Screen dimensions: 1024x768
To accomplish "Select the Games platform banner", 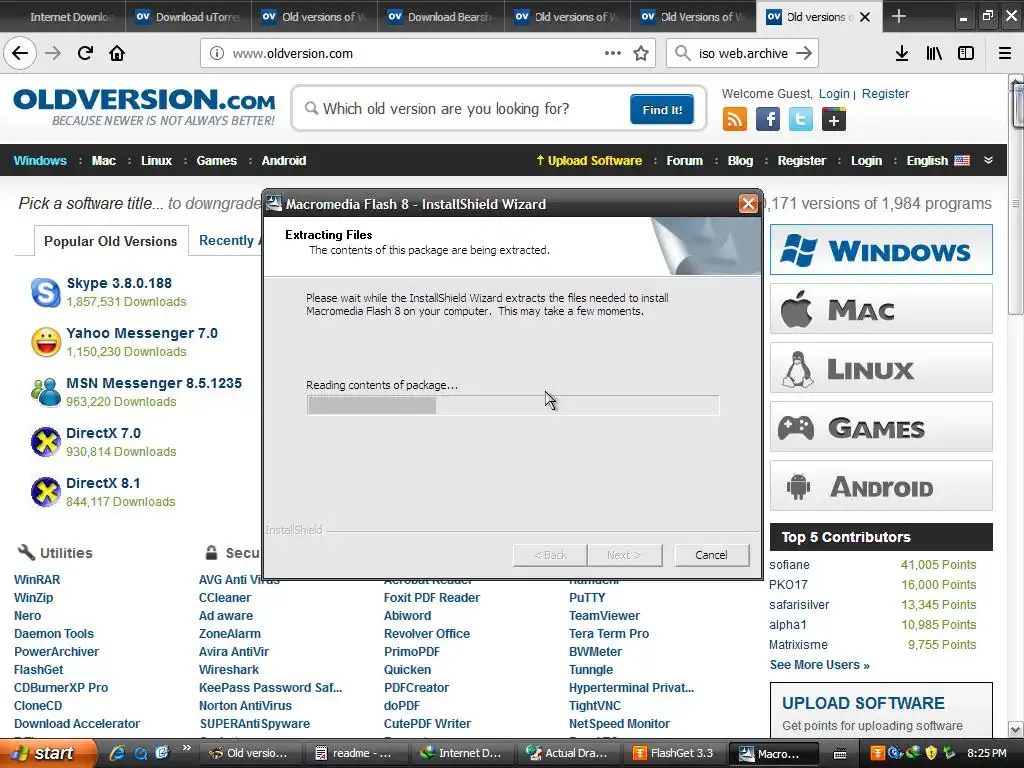I will (x=881, y=427).
